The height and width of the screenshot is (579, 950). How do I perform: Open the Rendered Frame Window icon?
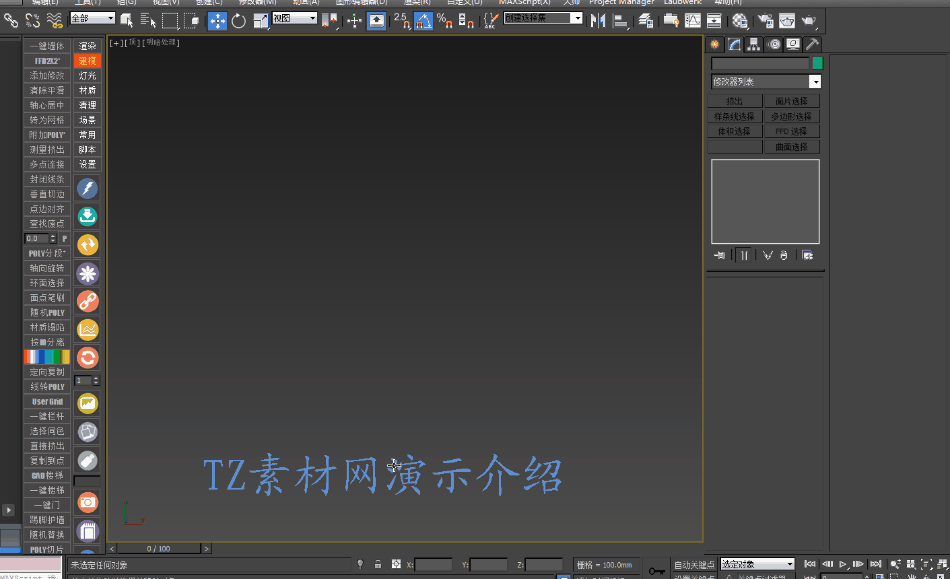(x=787, y=21)
